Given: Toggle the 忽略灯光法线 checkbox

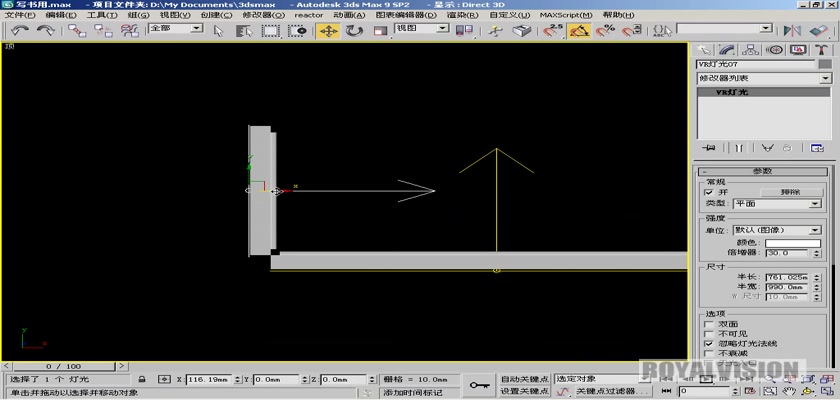Looking at the screenshot, I should [709, 343].
